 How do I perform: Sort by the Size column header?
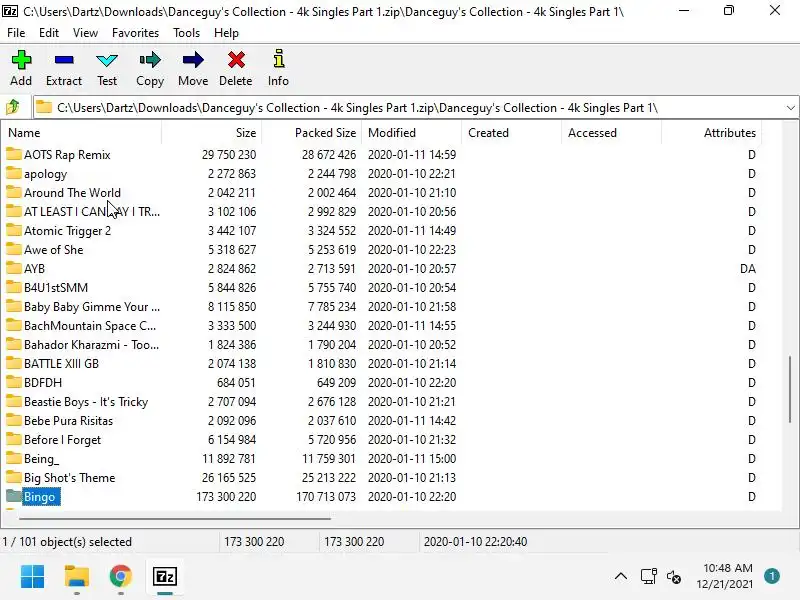coord(211,133)
